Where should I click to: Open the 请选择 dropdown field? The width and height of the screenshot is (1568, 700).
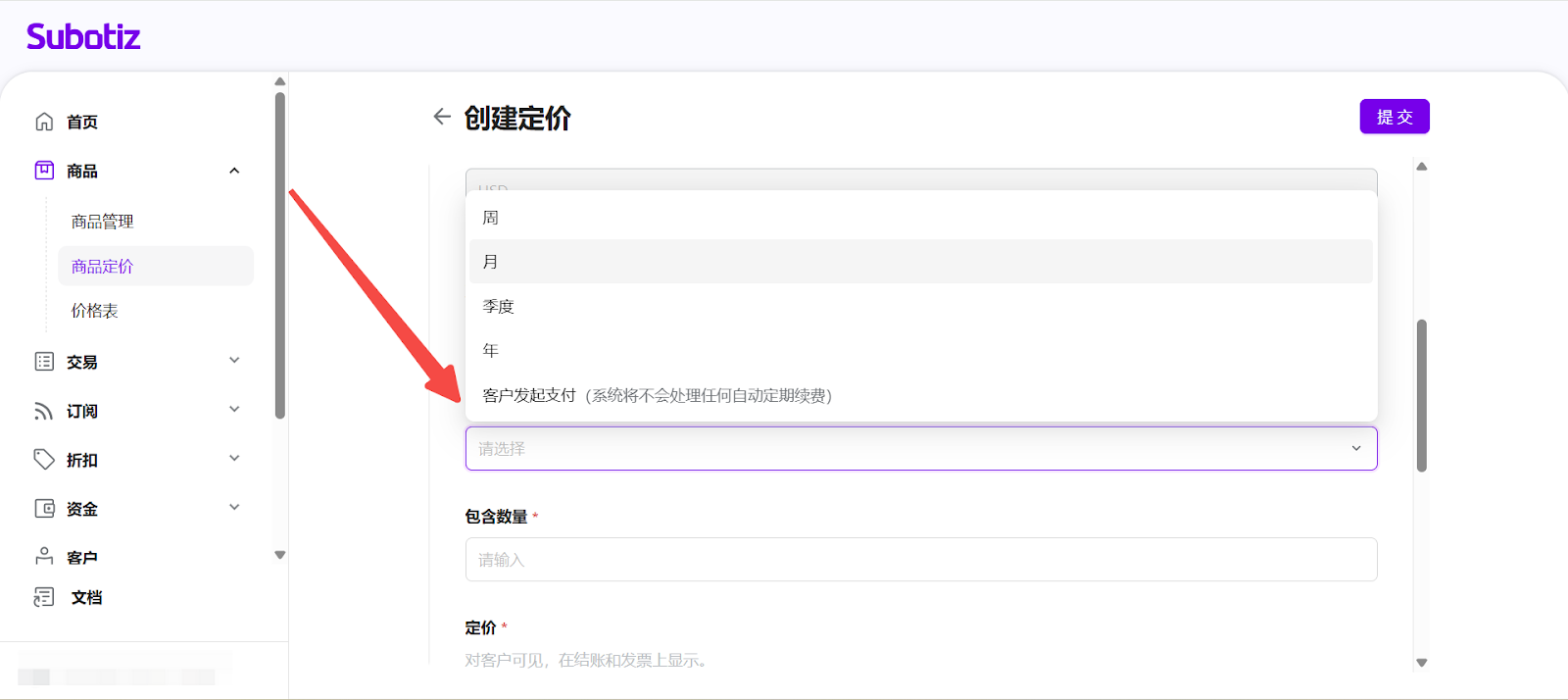920,448
